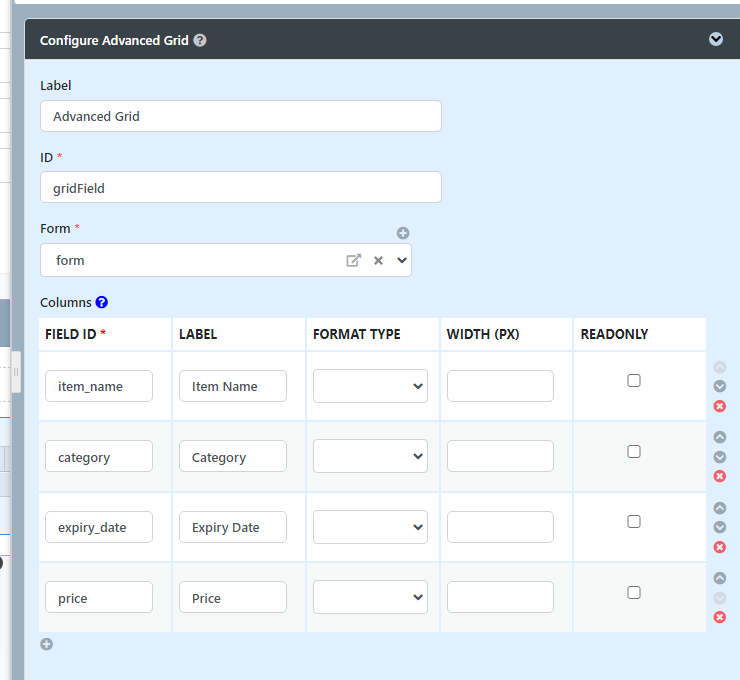Remove the price column row
Screen dimensions: 740x680
(x=719, y=617)
